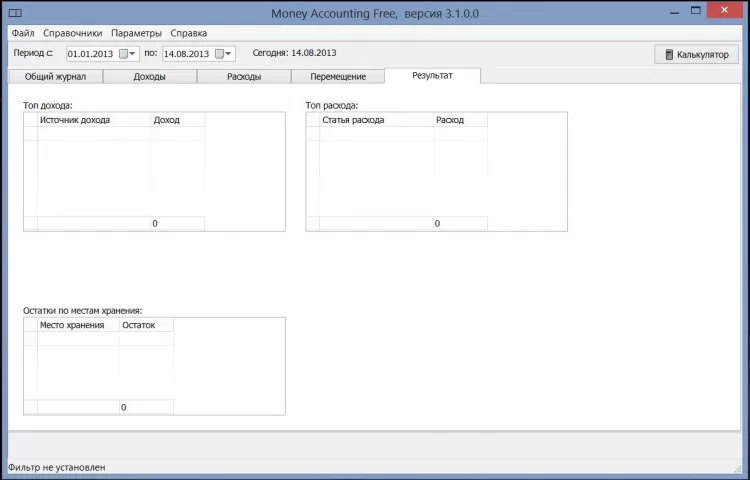Switch to the Общий журнал tab
Image resolution: width=750 pixels, height=480 pixels.
pyautogui.click(x=55, y=76)
